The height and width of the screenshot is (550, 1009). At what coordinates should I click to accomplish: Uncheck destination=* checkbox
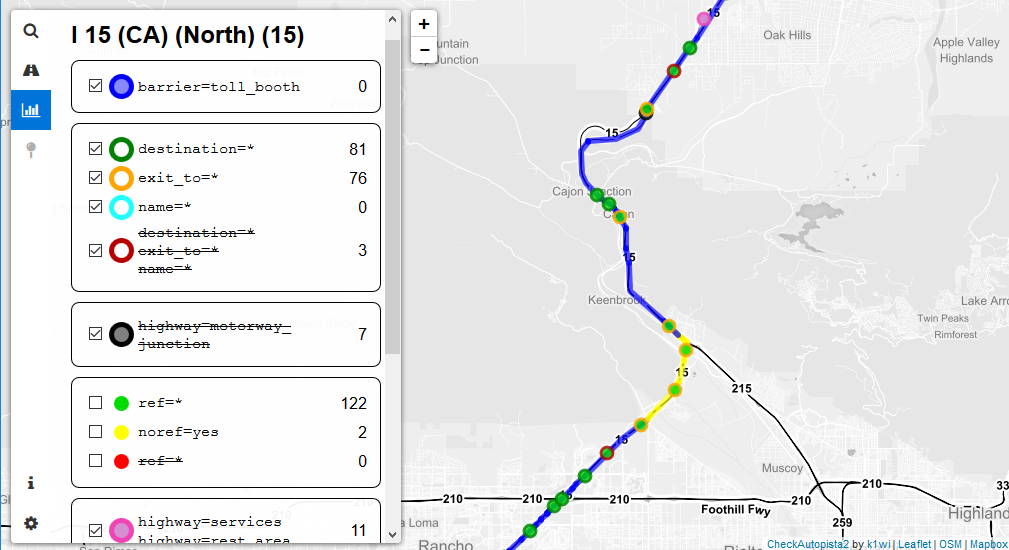[x=95, y=149]
